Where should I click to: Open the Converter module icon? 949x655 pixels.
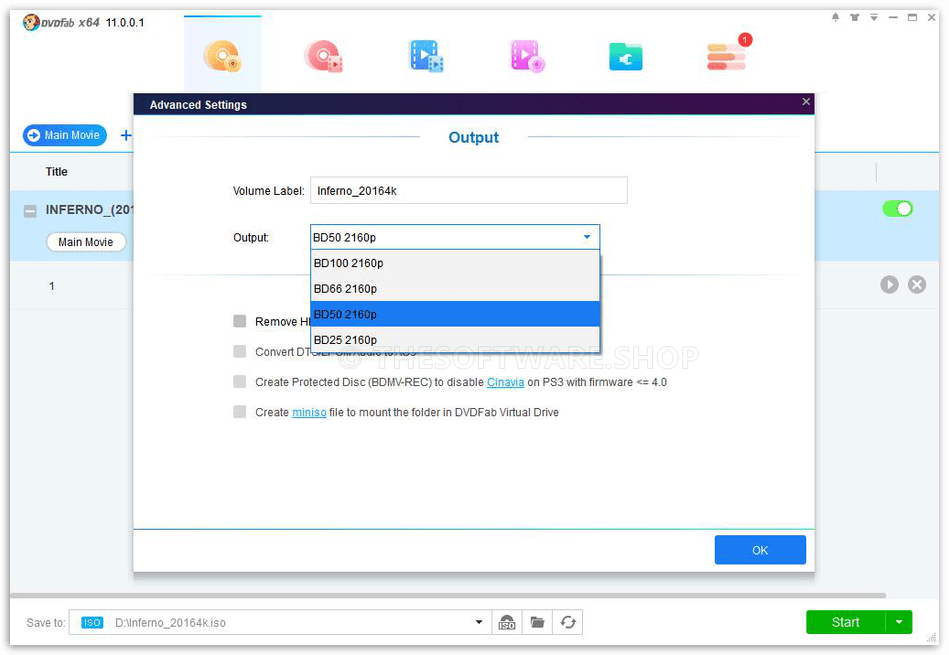pos(426,56)
